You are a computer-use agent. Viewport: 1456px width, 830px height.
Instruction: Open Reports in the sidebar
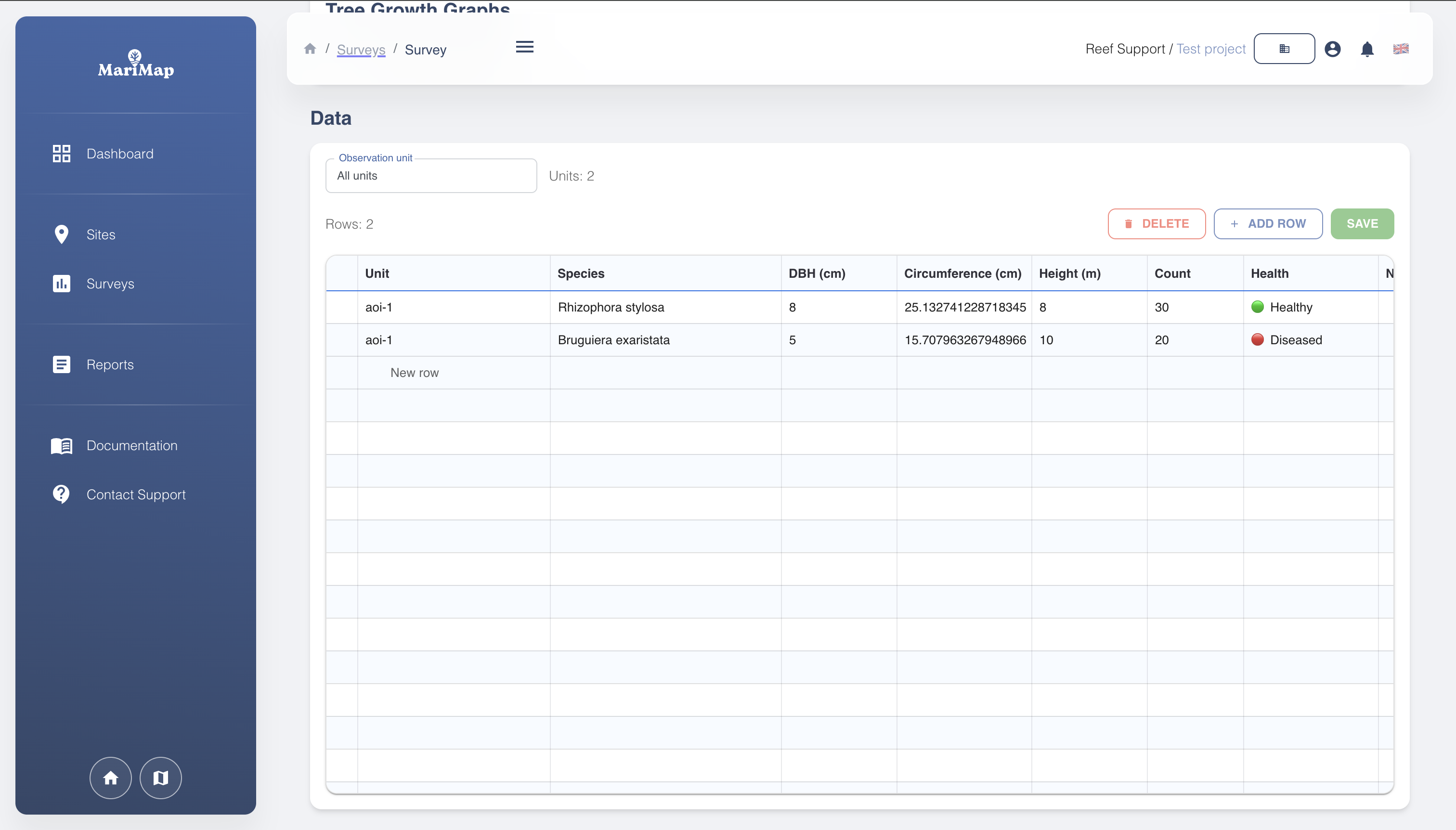(x=109, y=364)
